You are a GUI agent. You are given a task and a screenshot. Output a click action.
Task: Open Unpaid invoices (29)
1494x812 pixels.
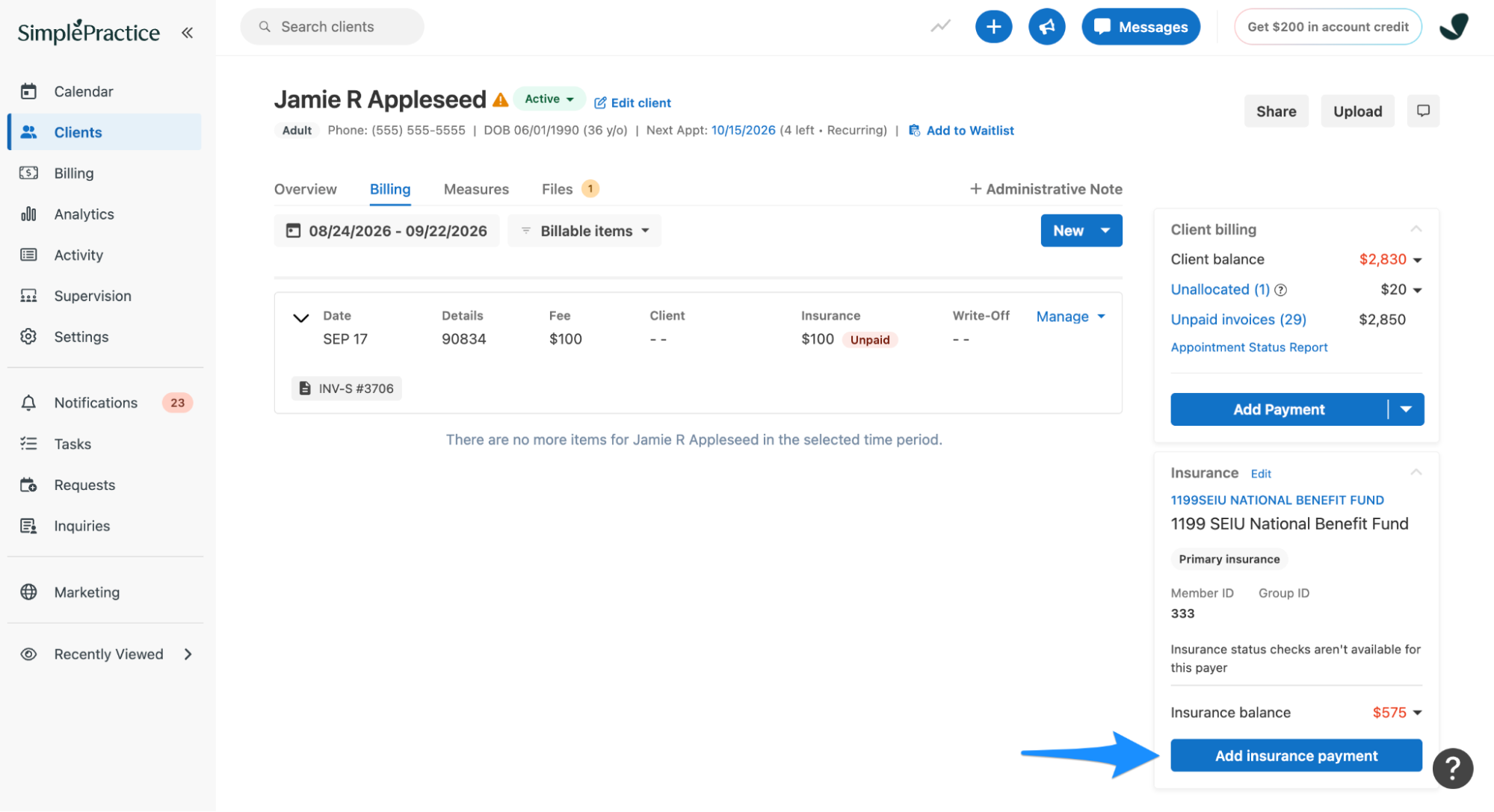(x=1238, y=319)
